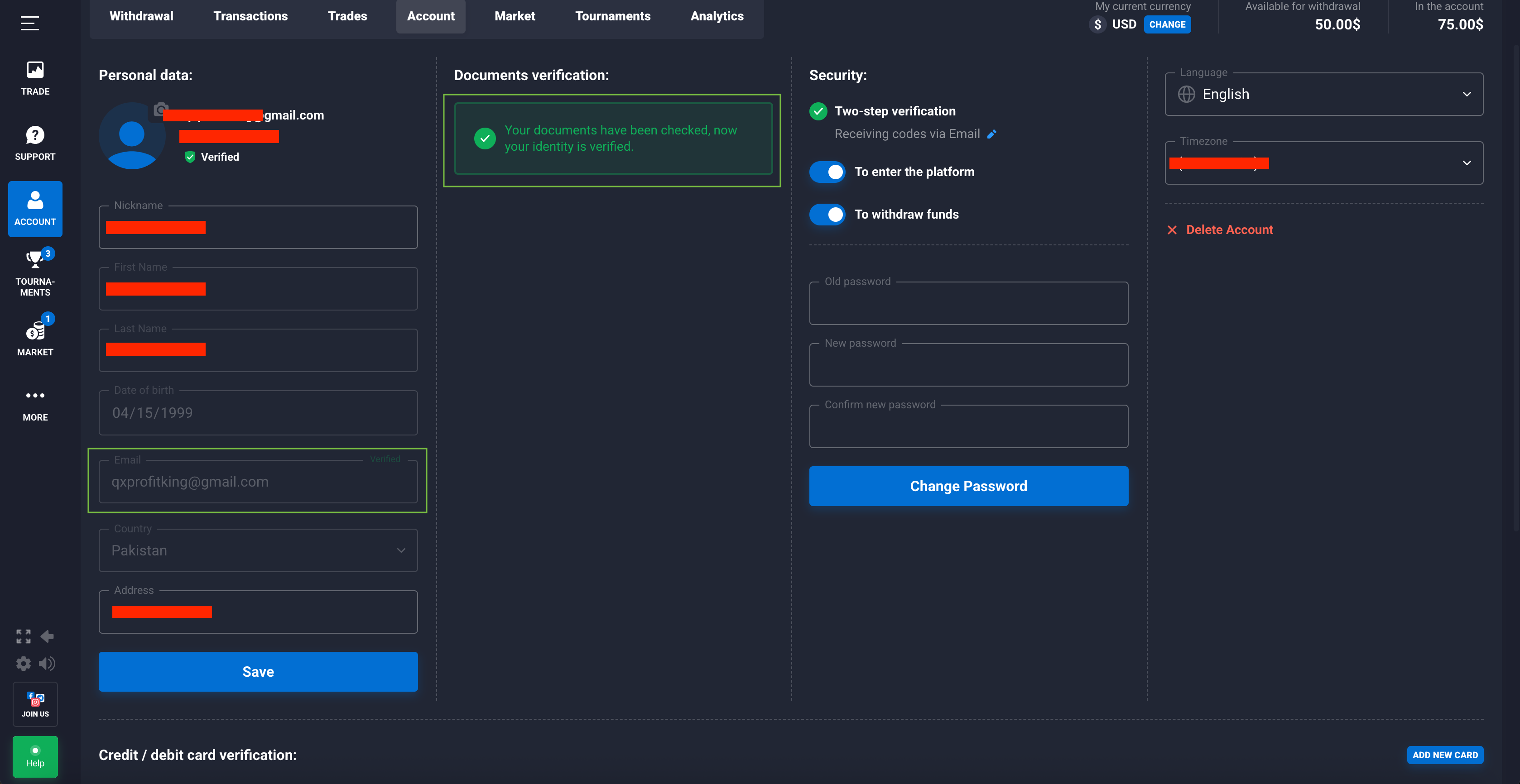This screenshot has width=1520, height=784.
Task: Switch to the Transactions tab
Action: coord(250,16)
